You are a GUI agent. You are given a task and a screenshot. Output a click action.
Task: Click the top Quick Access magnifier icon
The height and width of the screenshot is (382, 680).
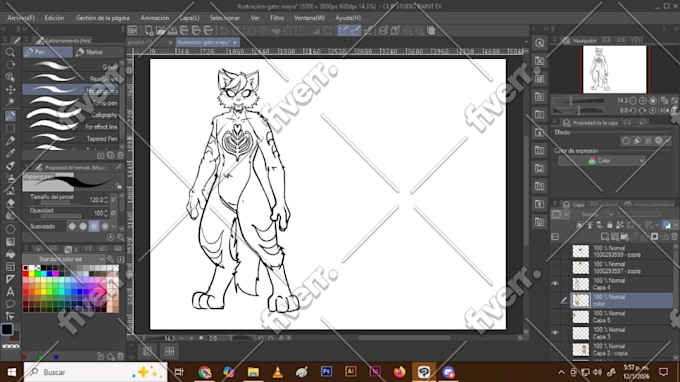(x=539, y=43)
